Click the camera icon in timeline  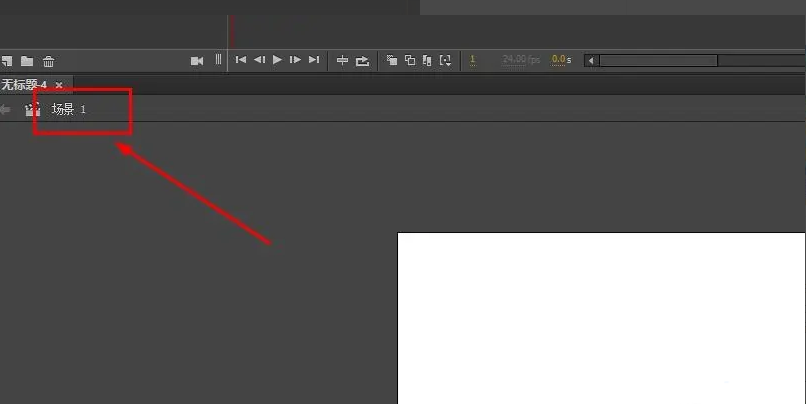click(197, 60)
